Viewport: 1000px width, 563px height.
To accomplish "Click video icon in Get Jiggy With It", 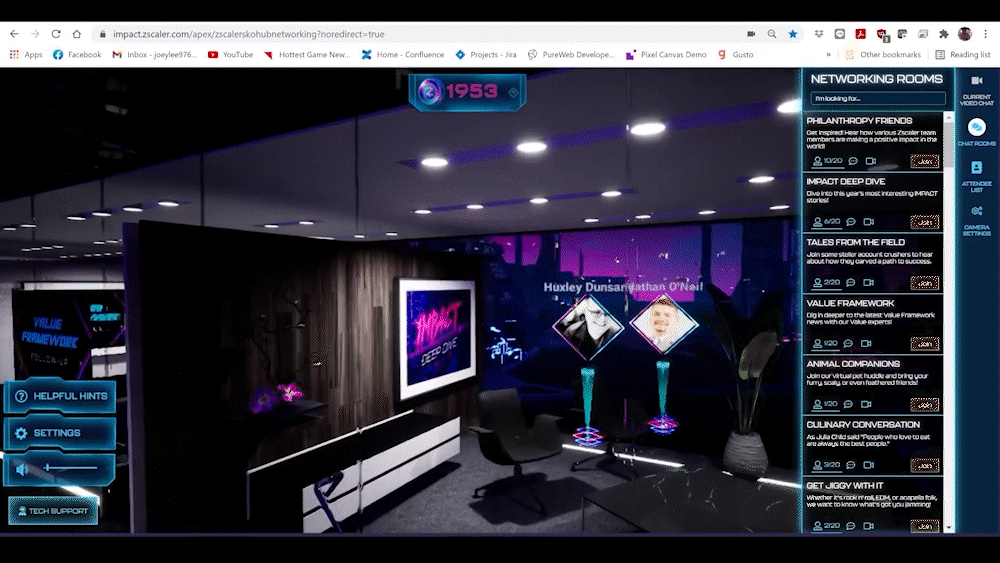I will [x=868, y=526].
